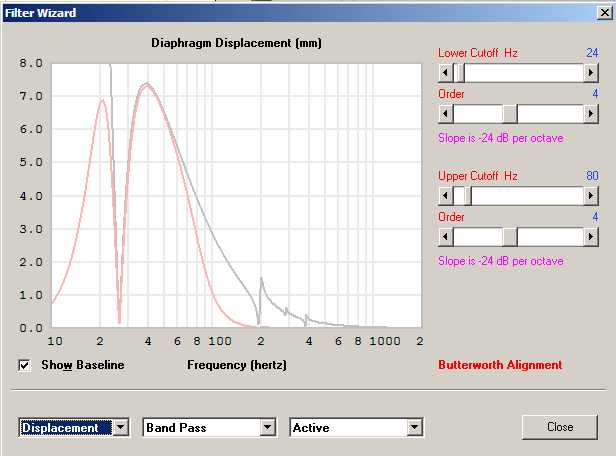Click right arrow of Upper Cutoff slider
616x456 pixels.
click(x=590, y=196)
